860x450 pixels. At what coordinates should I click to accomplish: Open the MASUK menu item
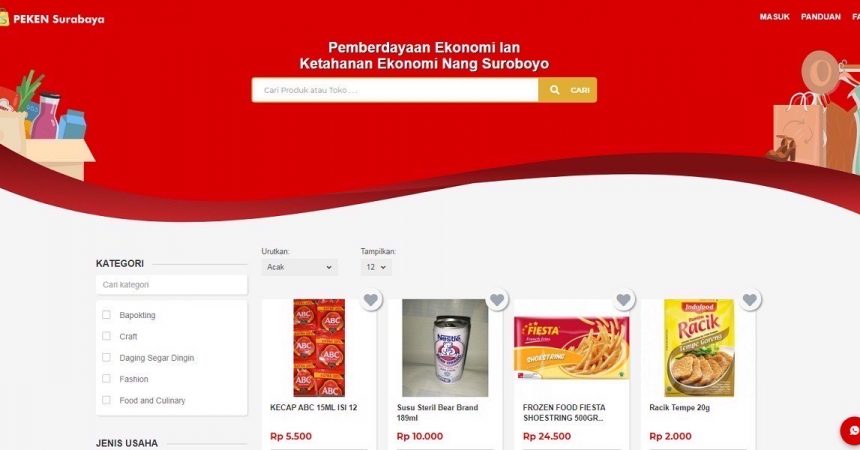pos(774,17)
